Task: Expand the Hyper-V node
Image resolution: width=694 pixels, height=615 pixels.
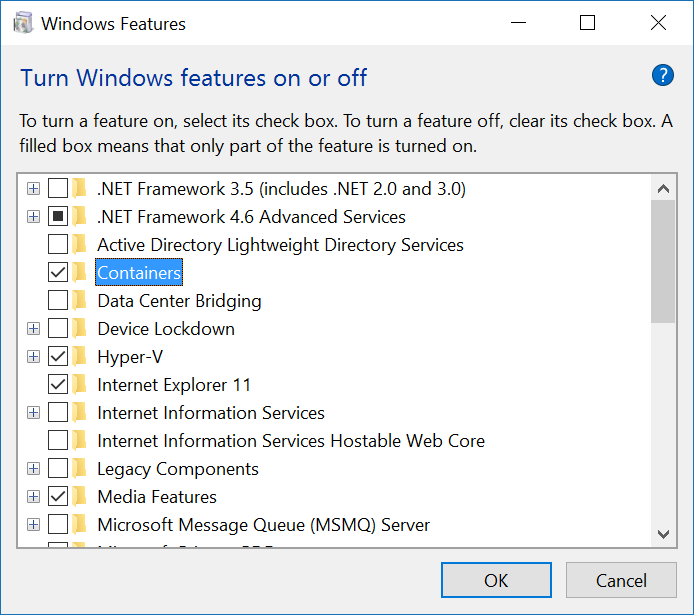Action: pos(33,357)
